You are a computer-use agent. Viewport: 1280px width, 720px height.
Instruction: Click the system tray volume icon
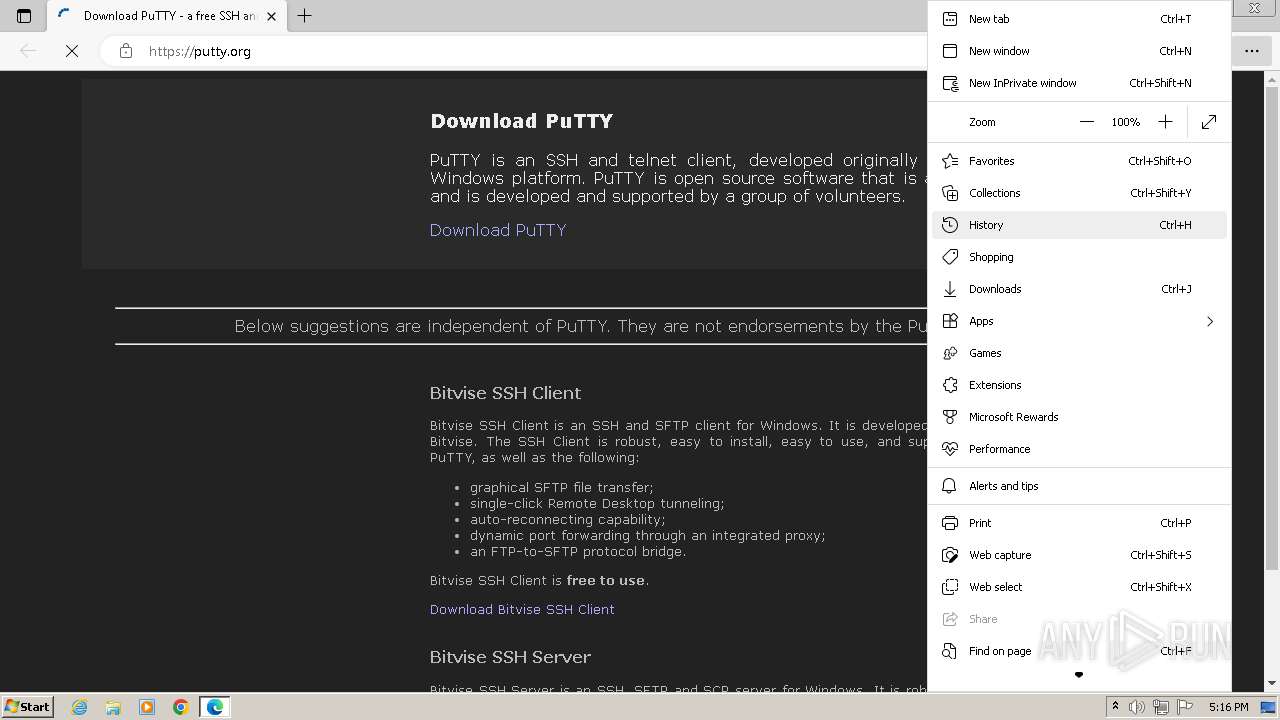pyautogui.click(x=1137, y=707)
